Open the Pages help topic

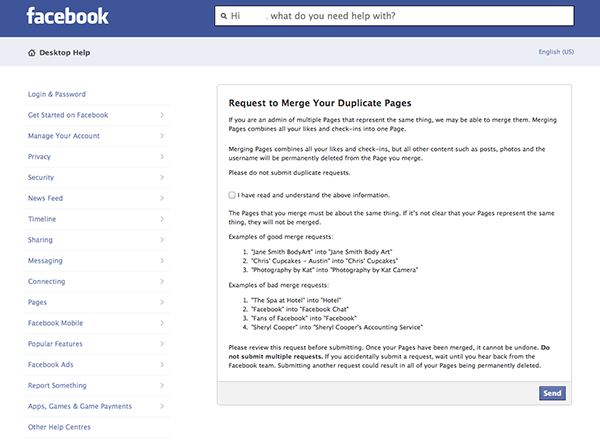37,302
